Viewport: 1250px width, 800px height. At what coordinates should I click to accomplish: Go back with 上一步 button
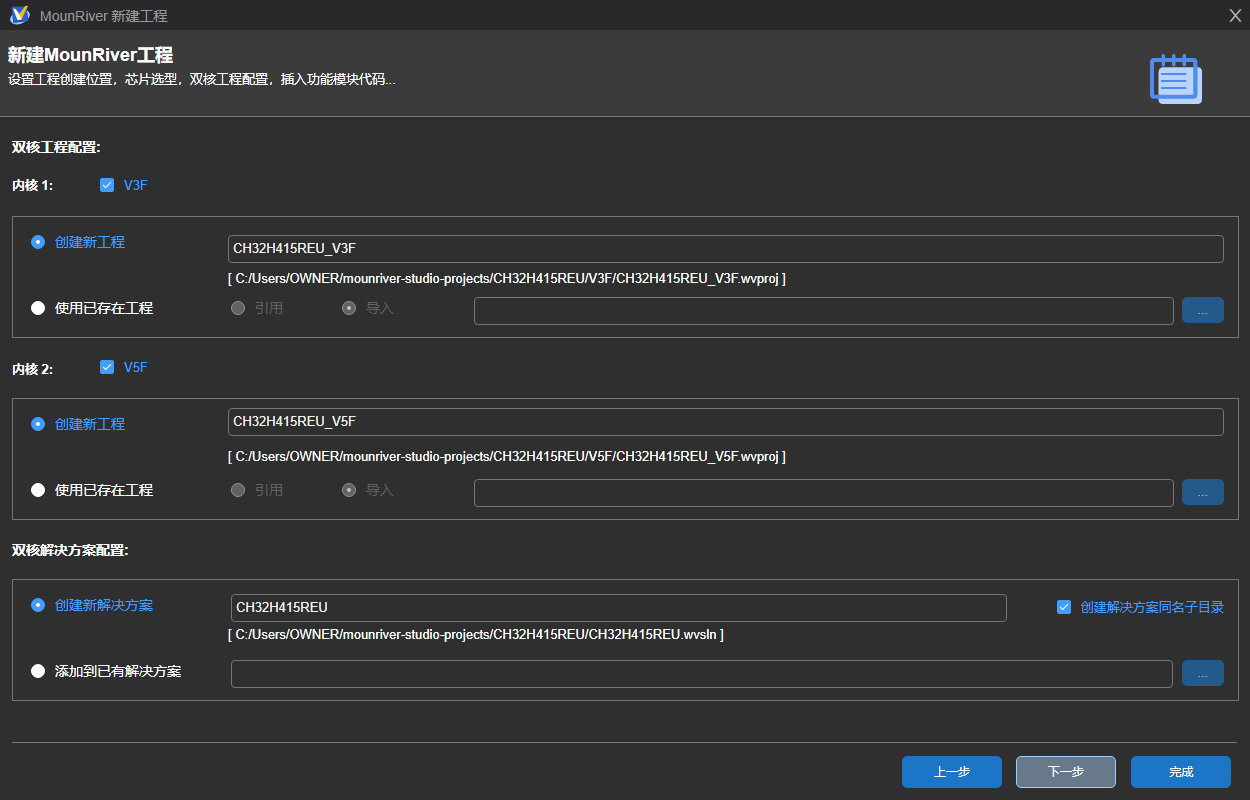click(952, 772)
